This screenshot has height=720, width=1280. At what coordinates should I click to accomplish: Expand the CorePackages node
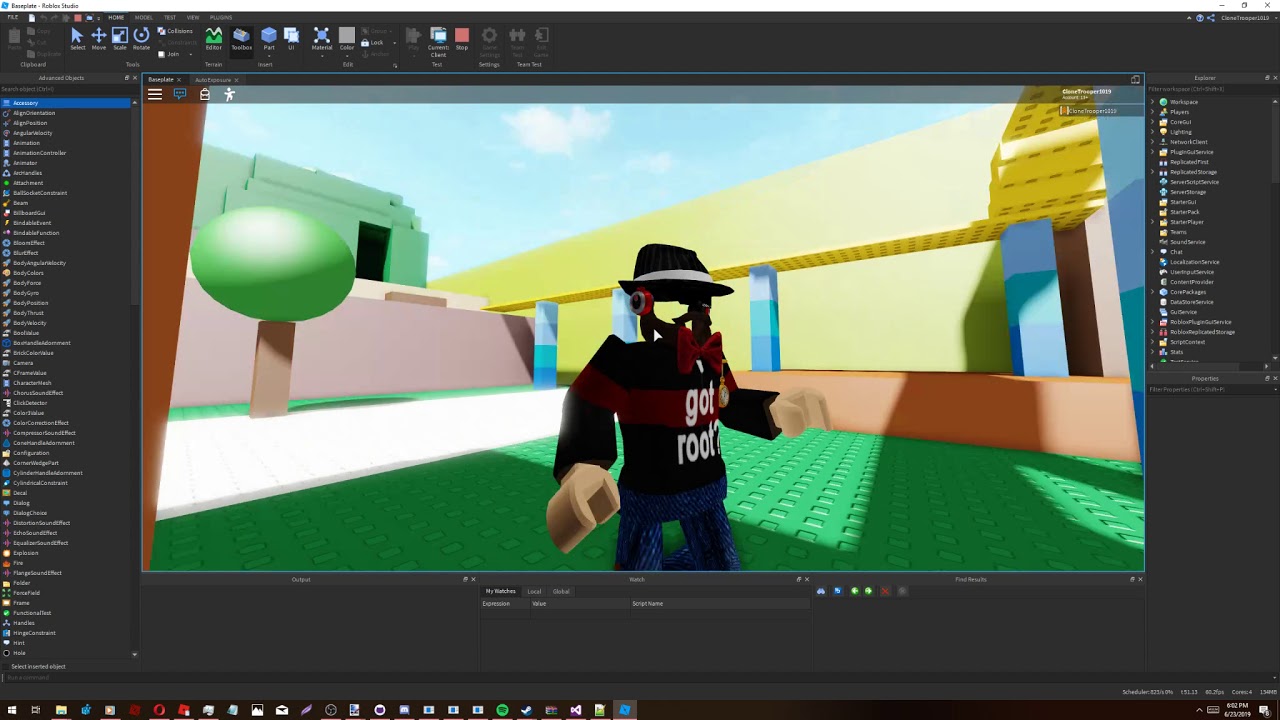[x=1152, y=292]
